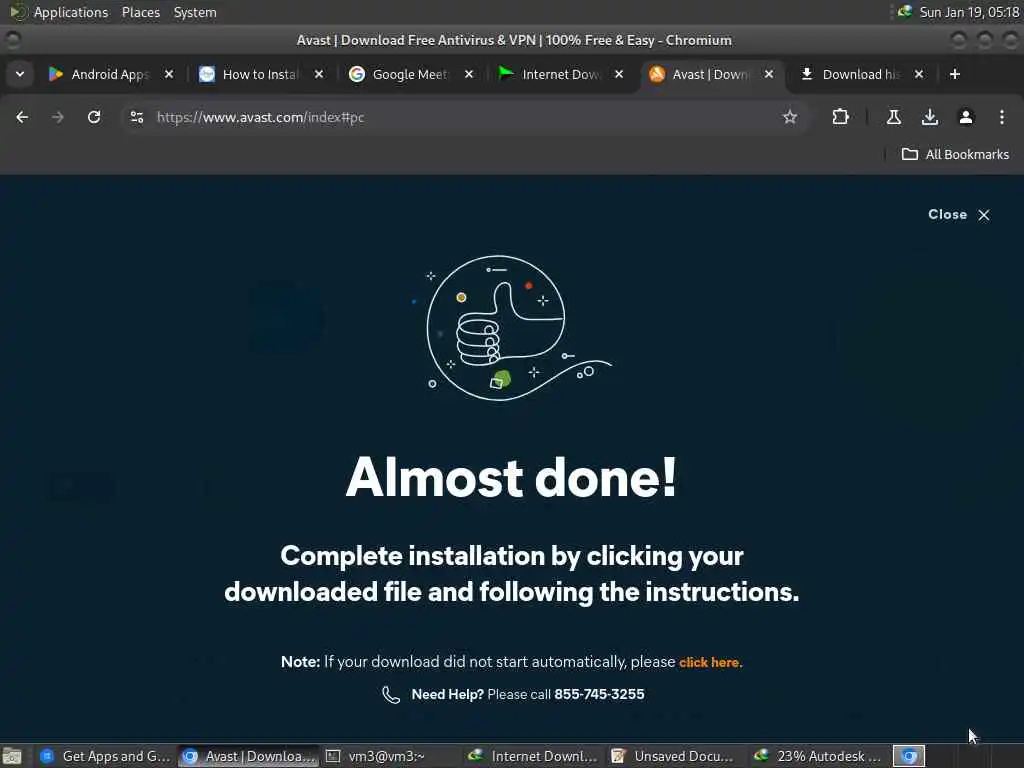Screen dimensions: 1024x768
Task: Close the Internet Download tab
Action: tap(618, 74)
